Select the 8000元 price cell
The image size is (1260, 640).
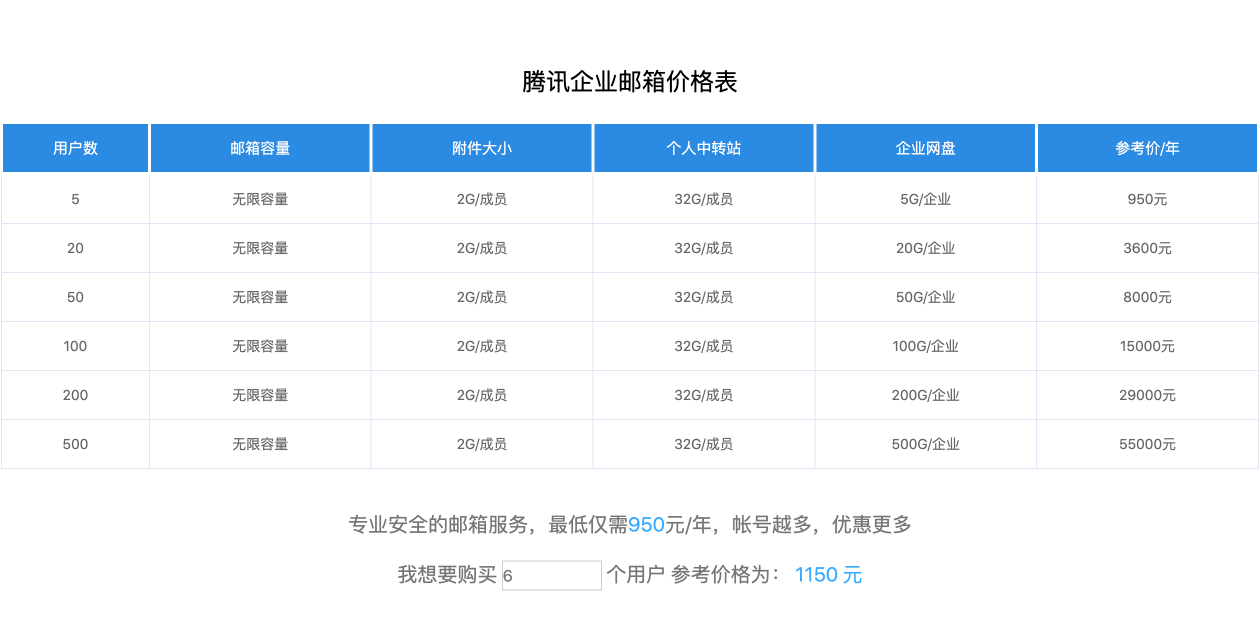coord(1147,297)
